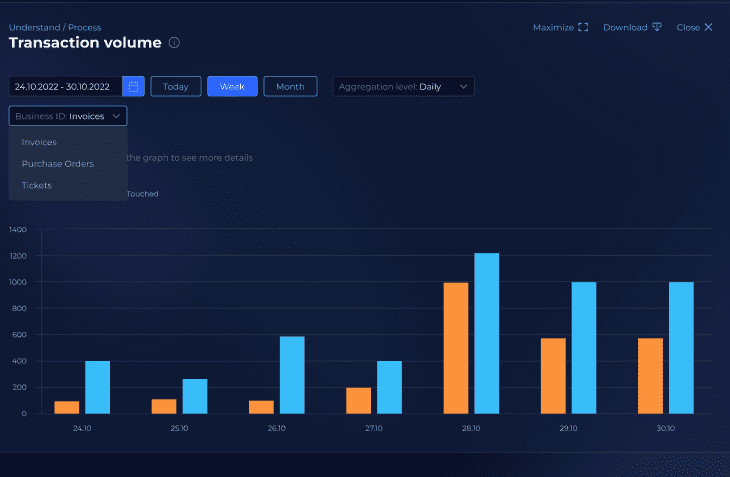Click the Download icon in header
The width and height of the screenshot is (730, 477).
coord(657,28)
